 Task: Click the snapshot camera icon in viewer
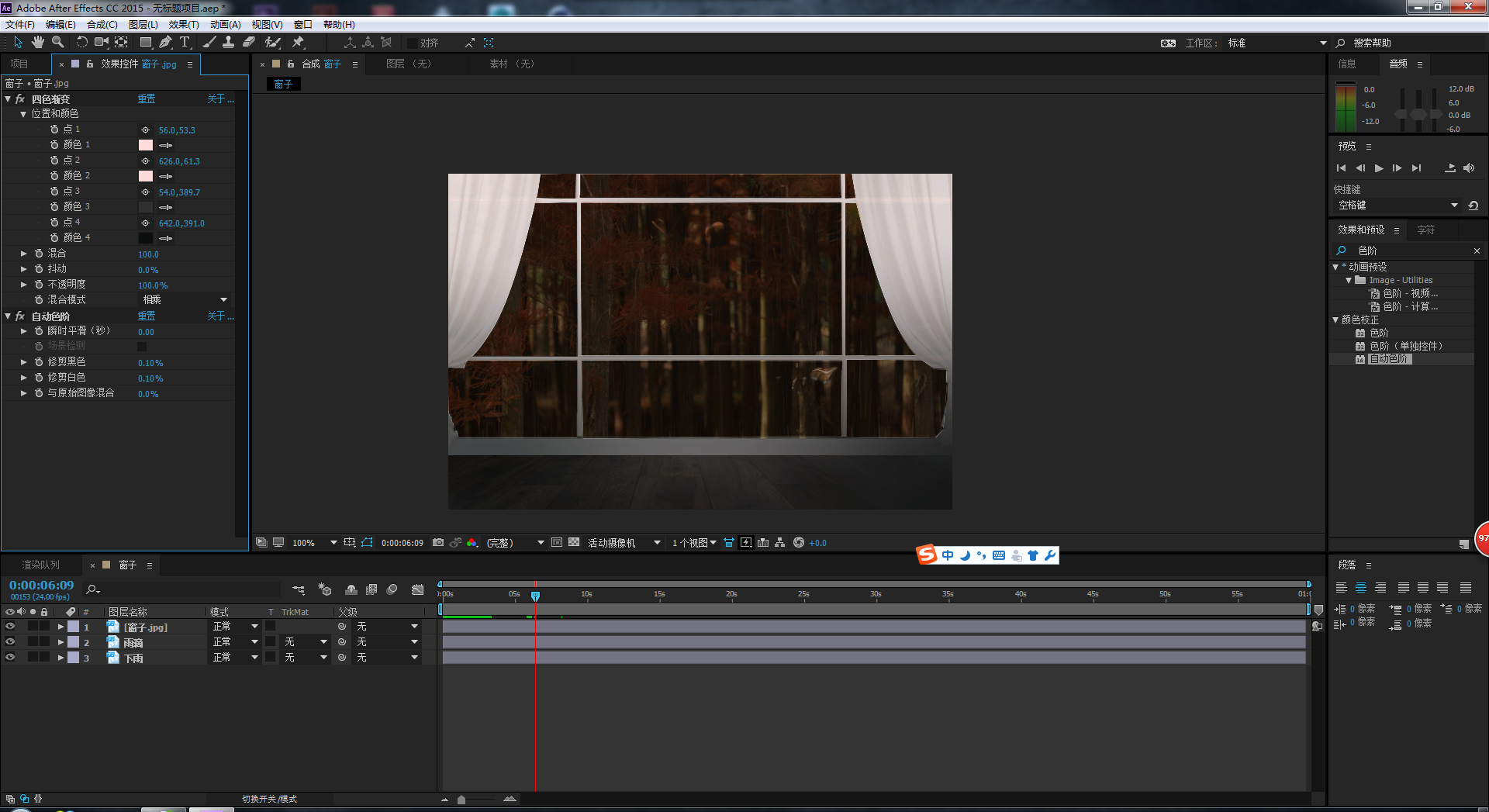click(x=438, y=543)
